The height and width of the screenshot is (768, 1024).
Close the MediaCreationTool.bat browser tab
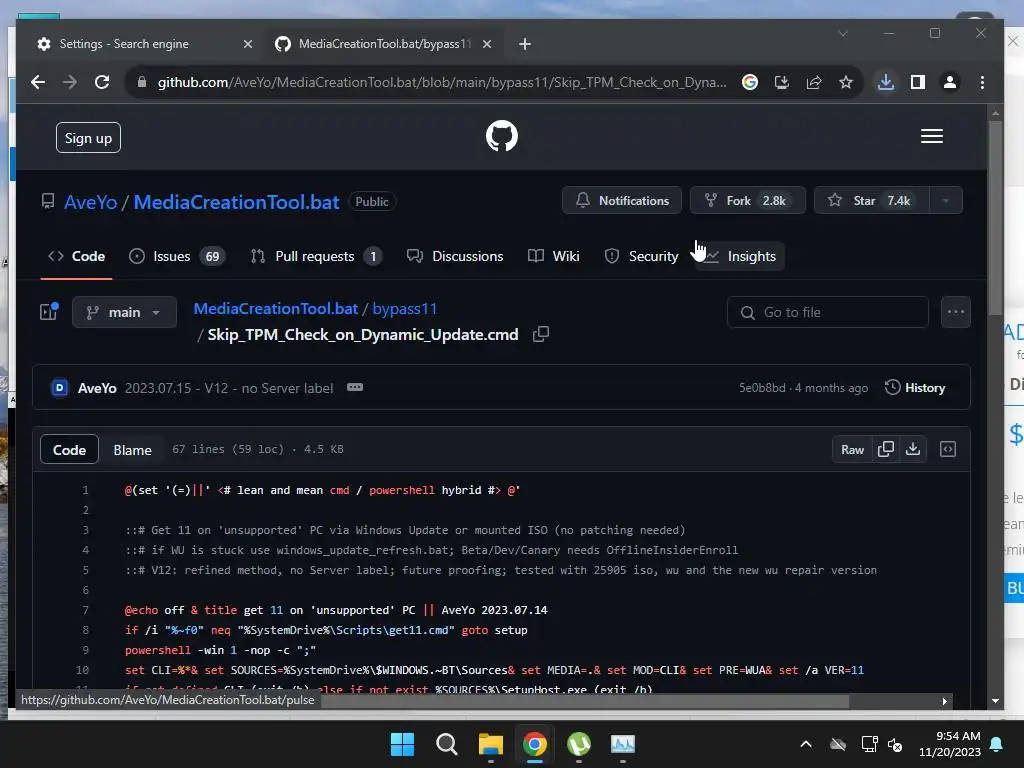tap(487, 44)
